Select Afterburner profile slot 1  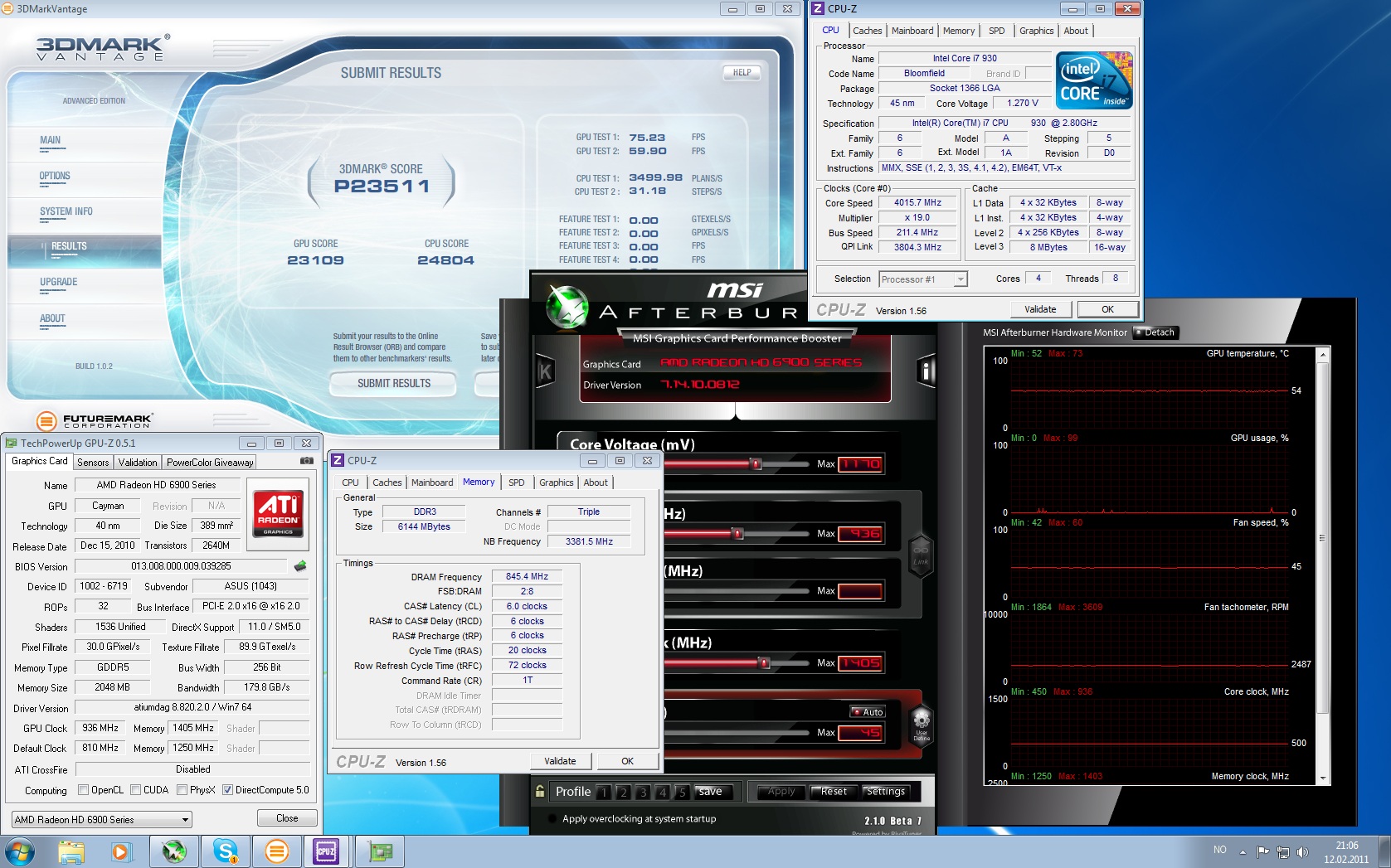click(603, 793)
